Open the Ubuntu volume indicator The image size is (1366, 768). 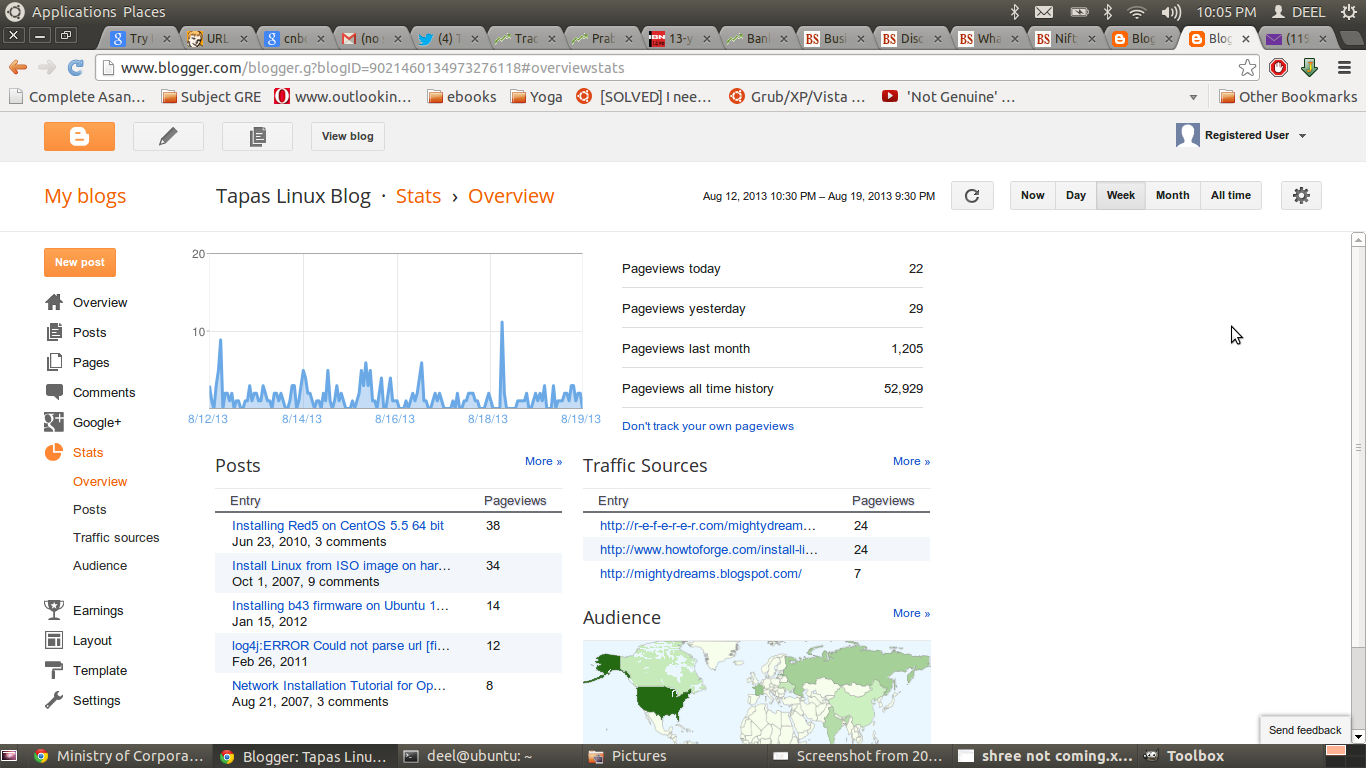click(1171, 12)
